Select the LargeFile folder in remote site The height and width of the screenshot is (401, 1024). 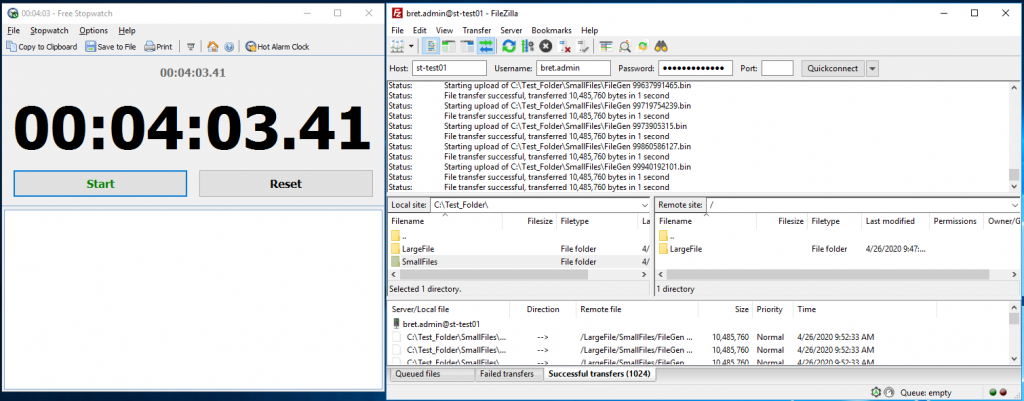click(686, 249)
